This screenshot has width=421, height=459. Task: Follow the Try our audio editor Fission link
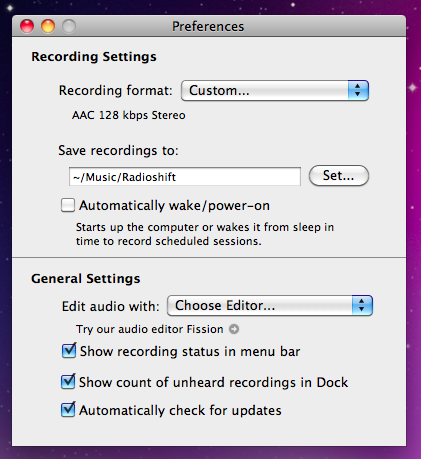(150, 329)
